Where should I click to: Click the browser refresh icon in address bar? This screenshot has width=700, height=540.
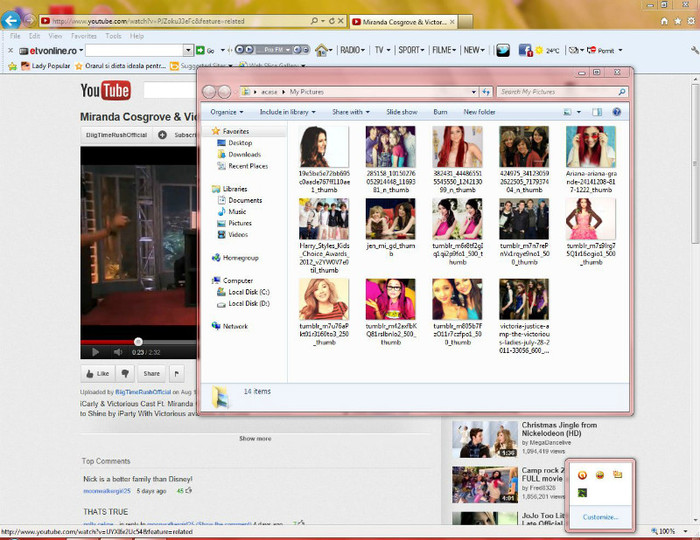[x=332, y=21]
